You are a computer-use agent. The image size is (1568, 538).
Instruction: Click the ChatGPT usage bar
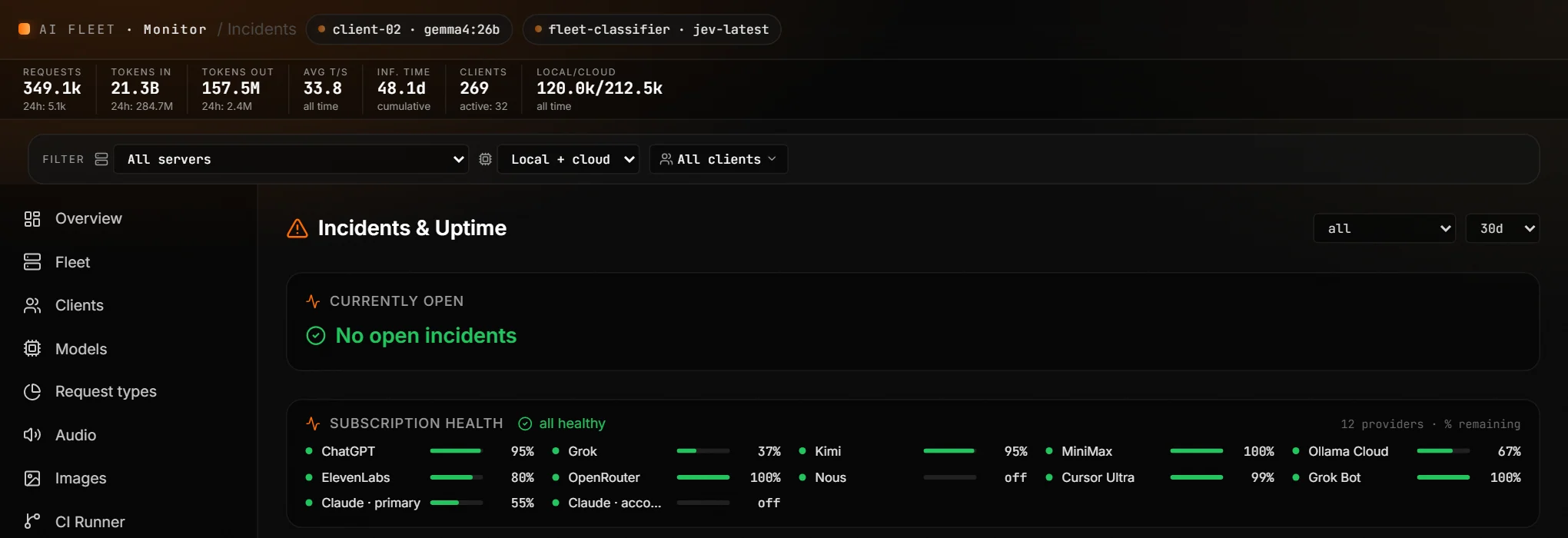457,451
